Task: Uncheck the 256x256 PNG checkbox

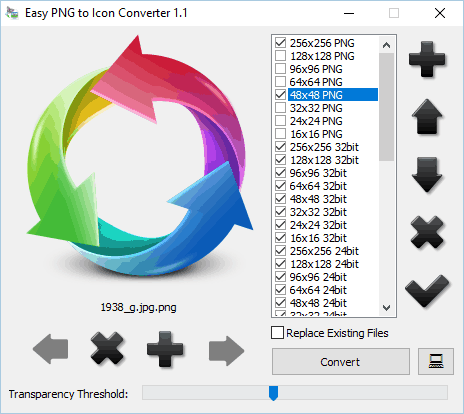Action: click(281, 43)
